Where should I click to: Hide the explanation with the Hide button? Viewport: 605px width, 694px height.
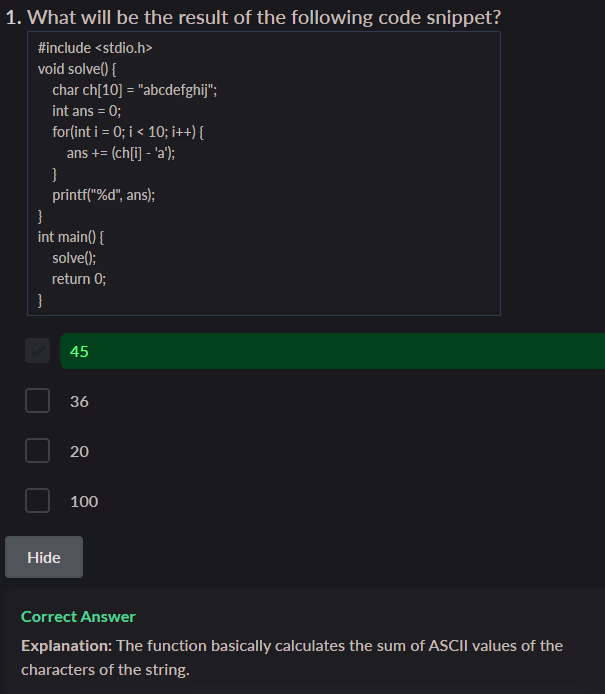(44, 557)
